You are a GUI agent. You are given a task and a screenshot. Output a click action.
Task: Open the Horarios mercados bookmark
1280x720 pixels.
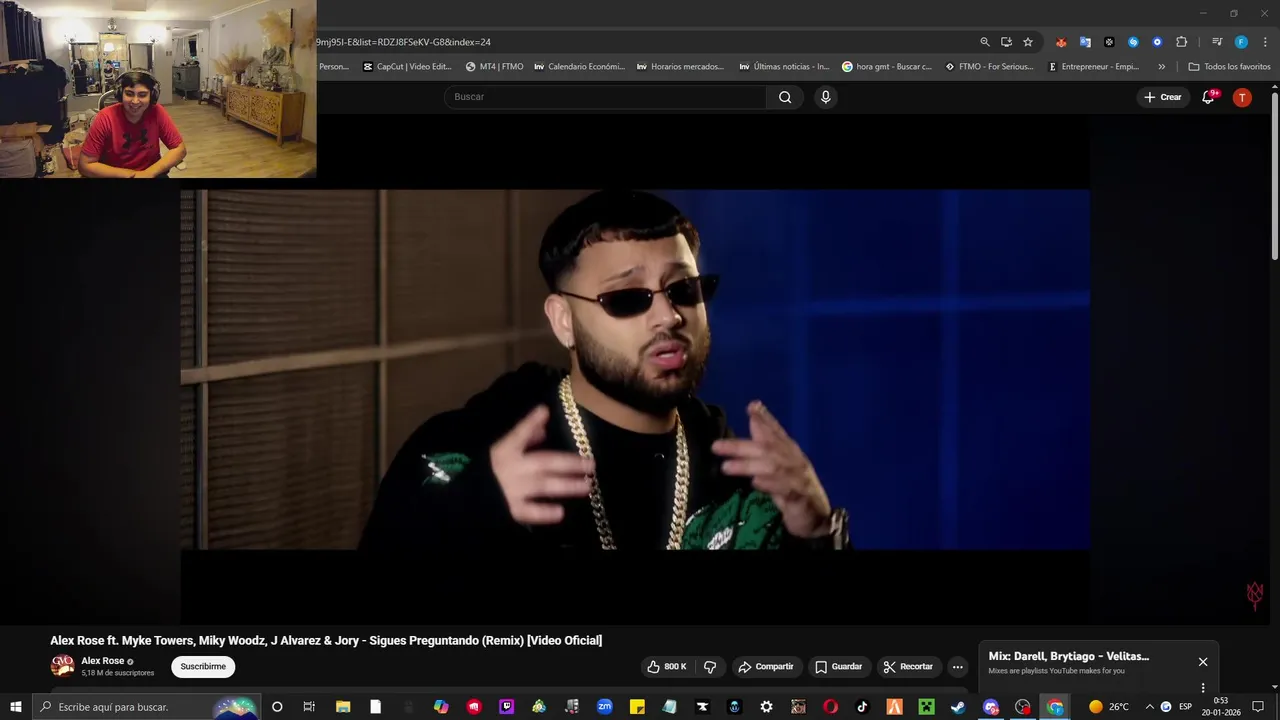682,67
